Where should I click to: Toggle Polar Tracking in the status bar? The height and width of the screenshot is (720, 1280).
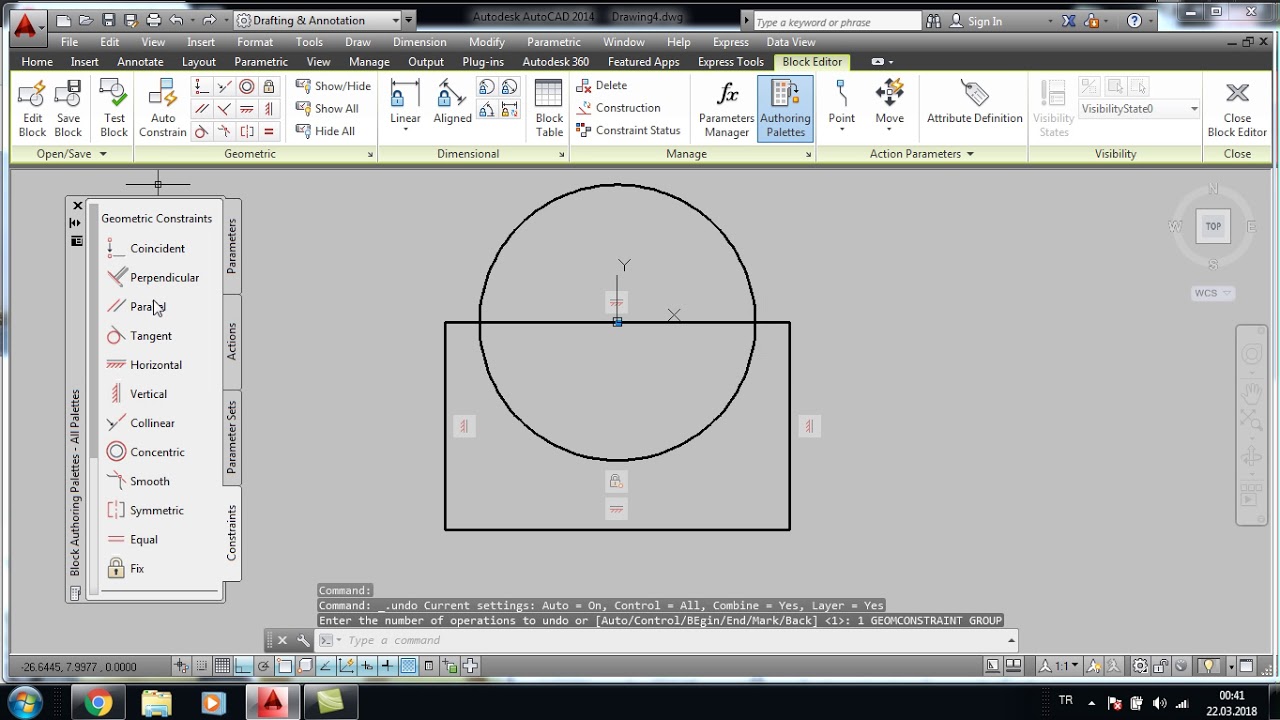pyautogui.click(x=264, y=666)
